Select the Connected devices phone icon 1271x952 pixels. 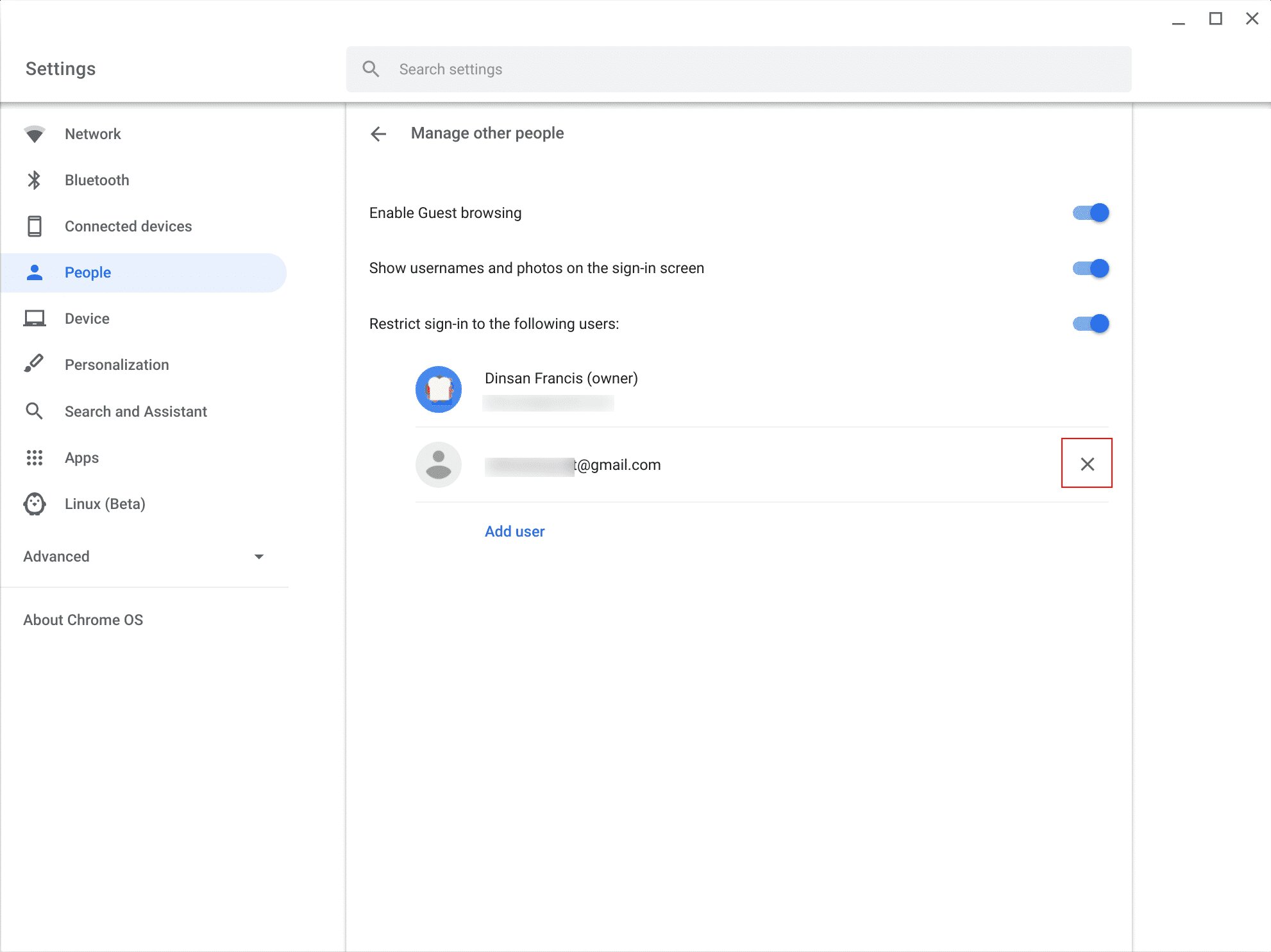pyautogui.click(x=35, y=226)
